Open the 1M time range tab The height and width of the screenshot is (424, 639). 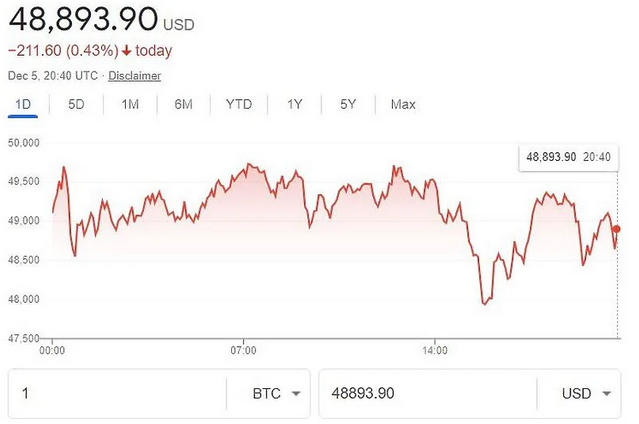(x=130, y=104)
